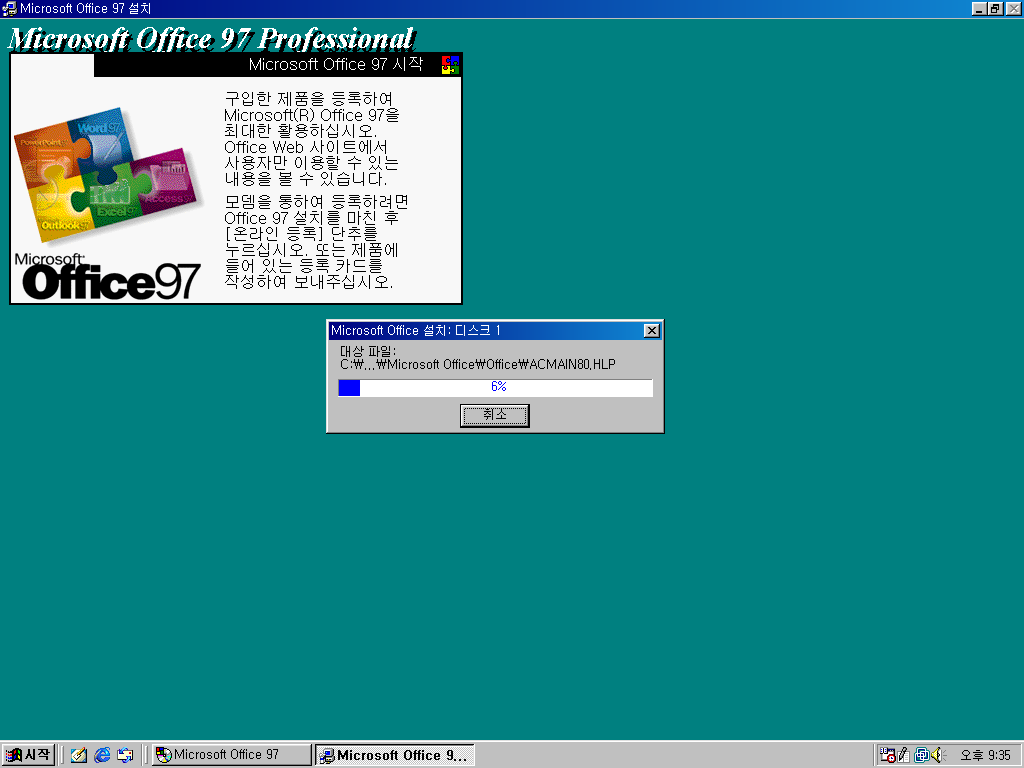This screenshot has width=1024, height=768.
Task: Switch to the Microsoft Office 97 CD taskbar button
Action: pos(232,755)
